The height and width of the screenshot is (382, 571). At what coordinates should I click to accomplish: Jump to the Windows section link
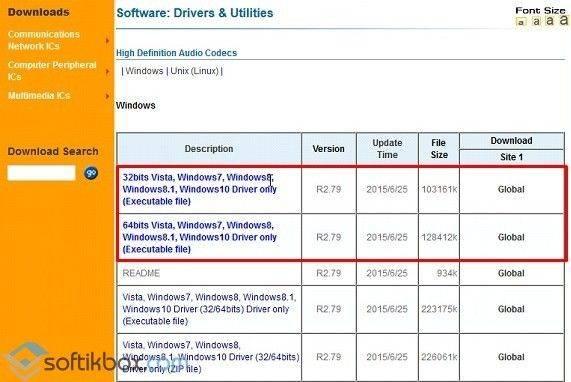coord(144,71)
